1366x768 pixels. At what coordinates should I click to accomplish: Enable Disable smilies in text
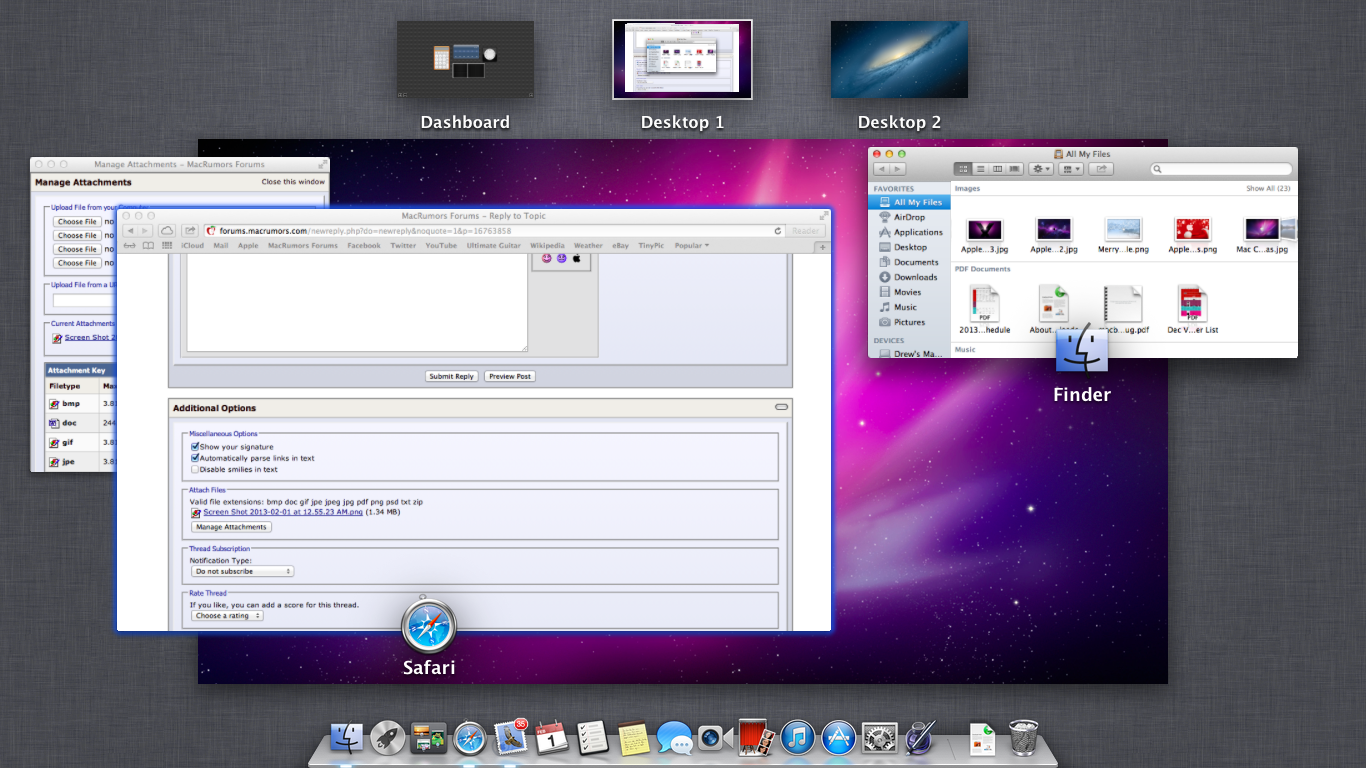click(x=195, y=469)
